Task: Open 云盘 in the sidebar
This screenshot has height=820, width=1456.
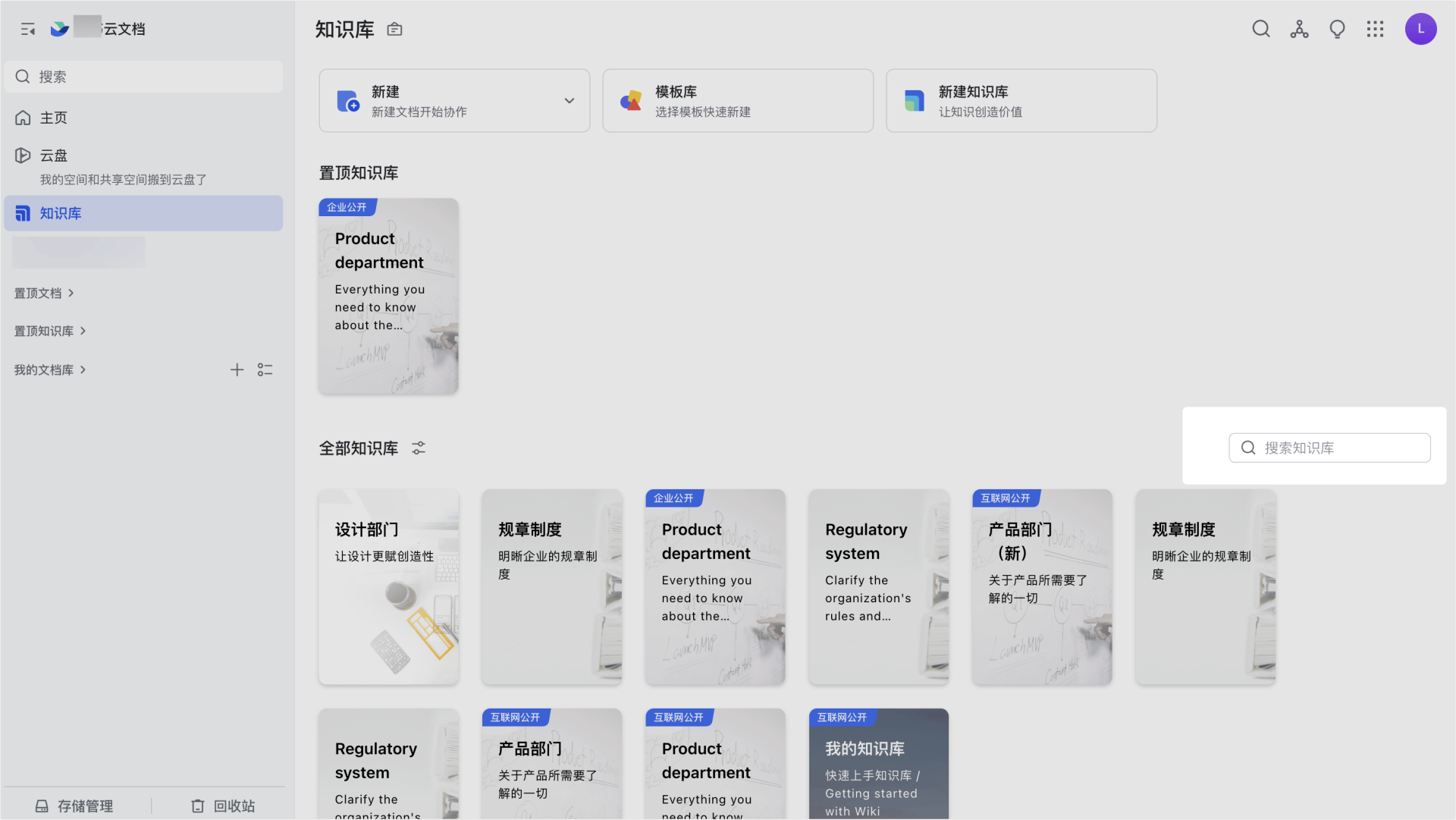Action: point(53,156)
